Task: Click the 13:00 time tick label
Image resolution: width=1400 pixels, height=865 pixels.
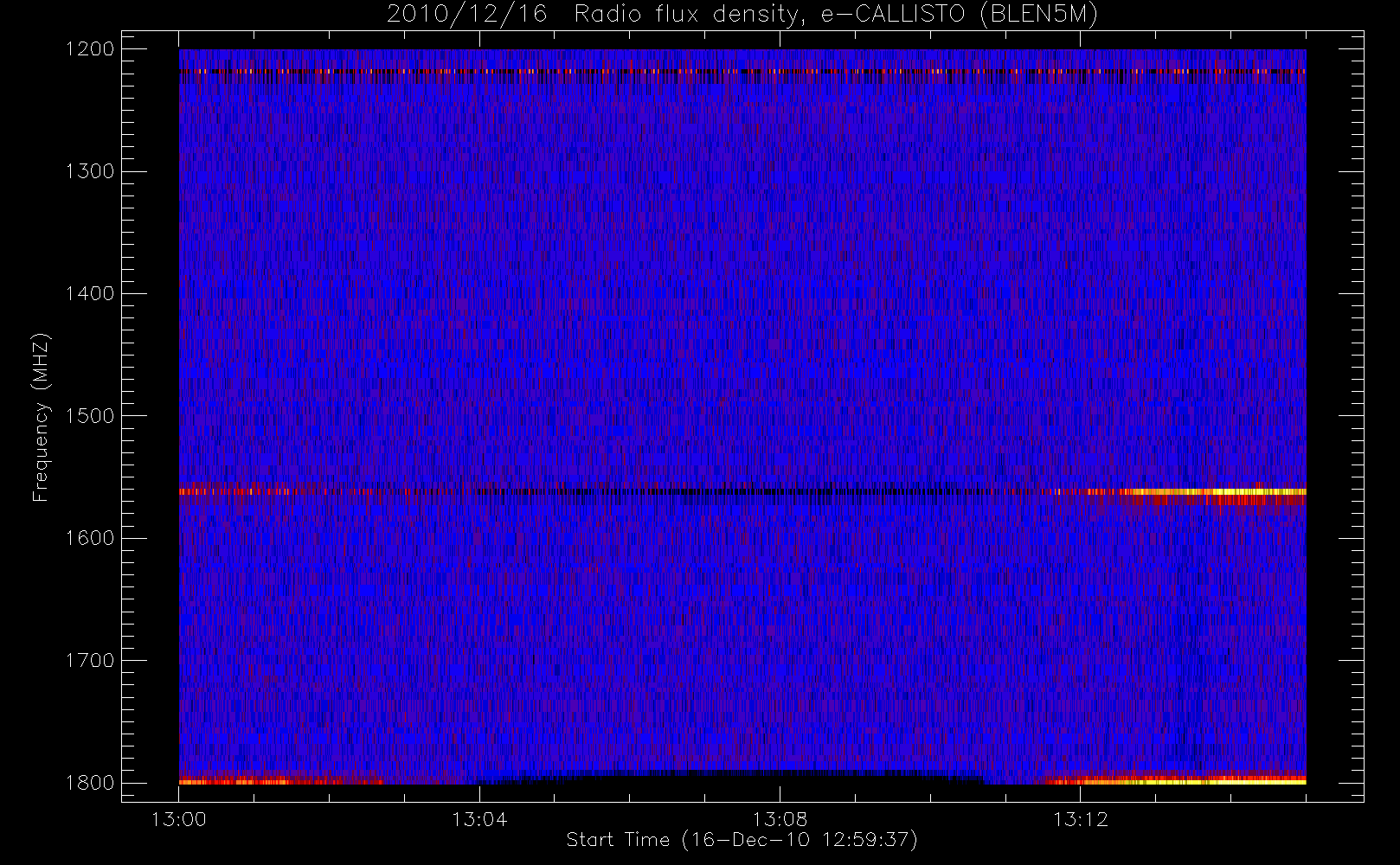Action: pyautogui.click(x=179, y=819)
